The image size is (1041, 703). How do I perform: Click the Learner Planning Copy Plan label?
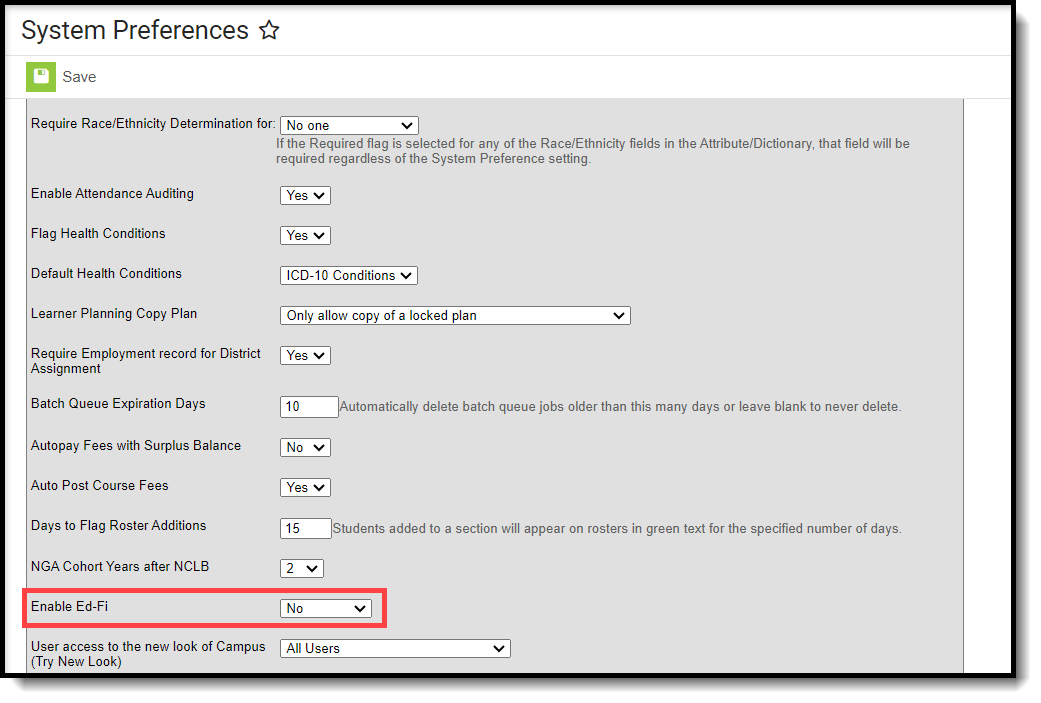point(114,313)
